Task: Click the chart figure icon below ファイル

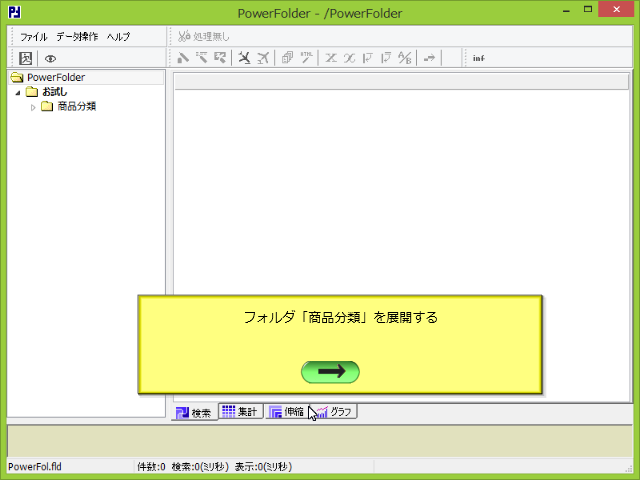Action: pyautogui.click(x=26, y=58)
